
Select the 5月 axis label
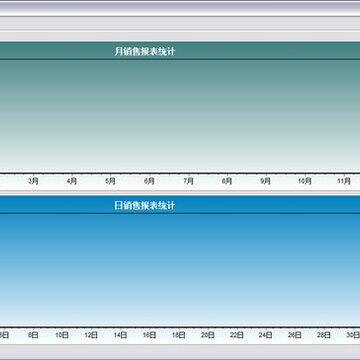coord(110,181)
